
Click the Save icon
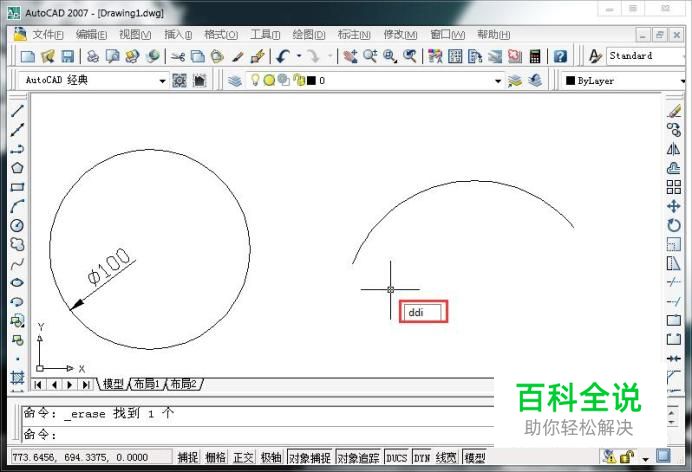(x=67, y=56)
